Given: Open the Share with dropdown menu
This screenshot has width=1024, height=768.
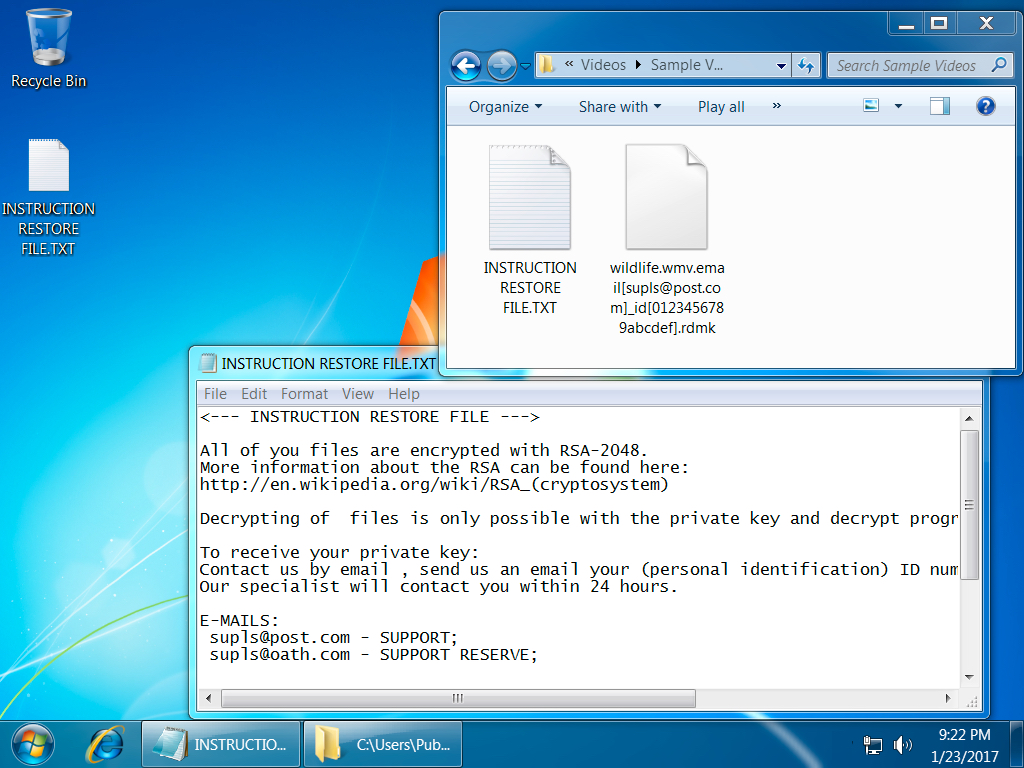Looking at the screenshot, I should click(620, 106).
